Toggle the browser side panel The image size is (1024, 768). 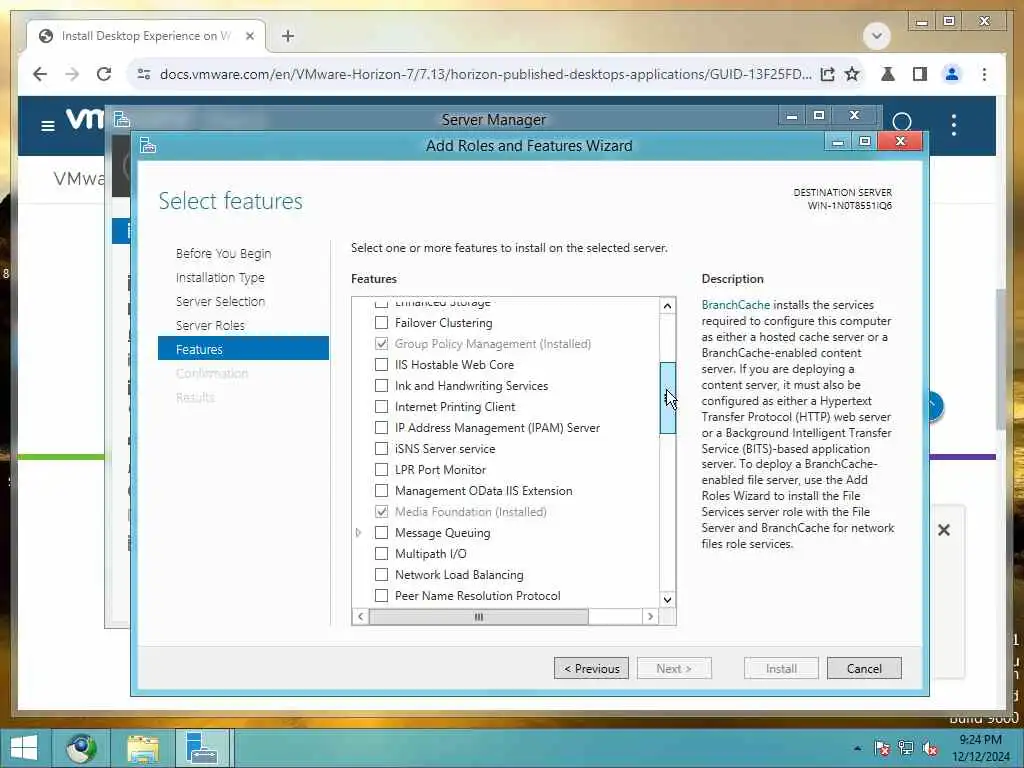tap(920, 74)
